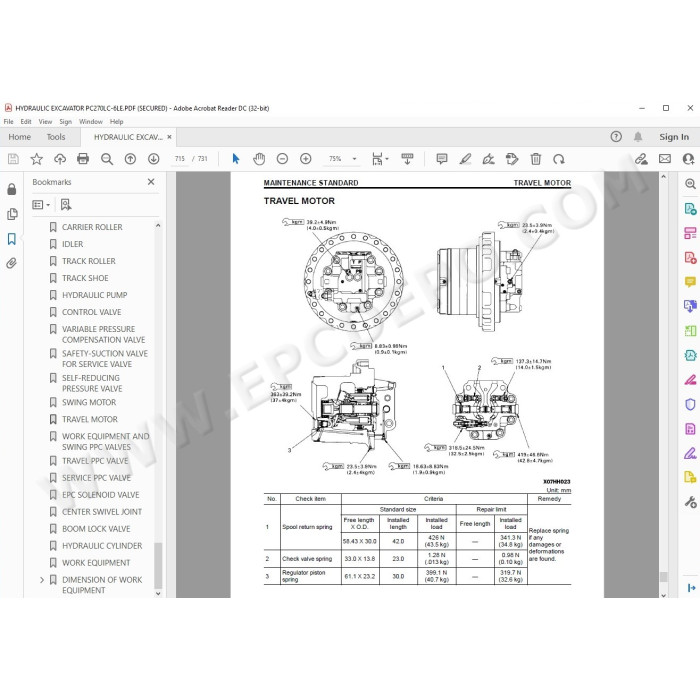Viewport: 700px width, 700px height.
Task: Select the highlighter pen tool
Action: point(465,159)
